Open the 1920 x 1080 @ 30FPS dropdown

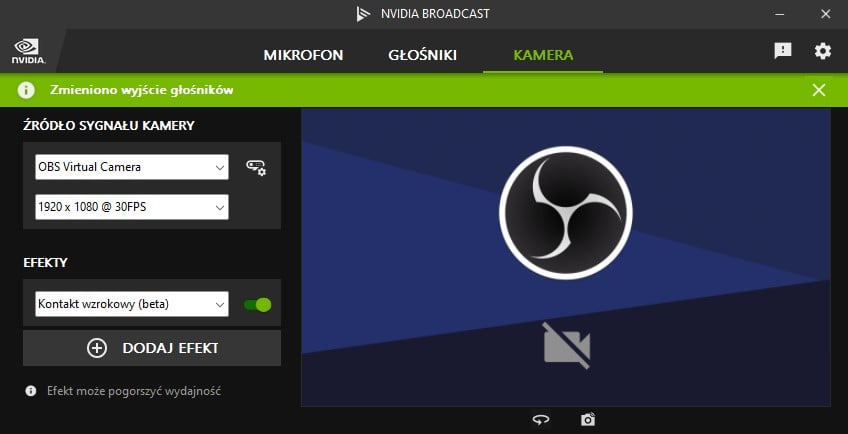(131, 207)
